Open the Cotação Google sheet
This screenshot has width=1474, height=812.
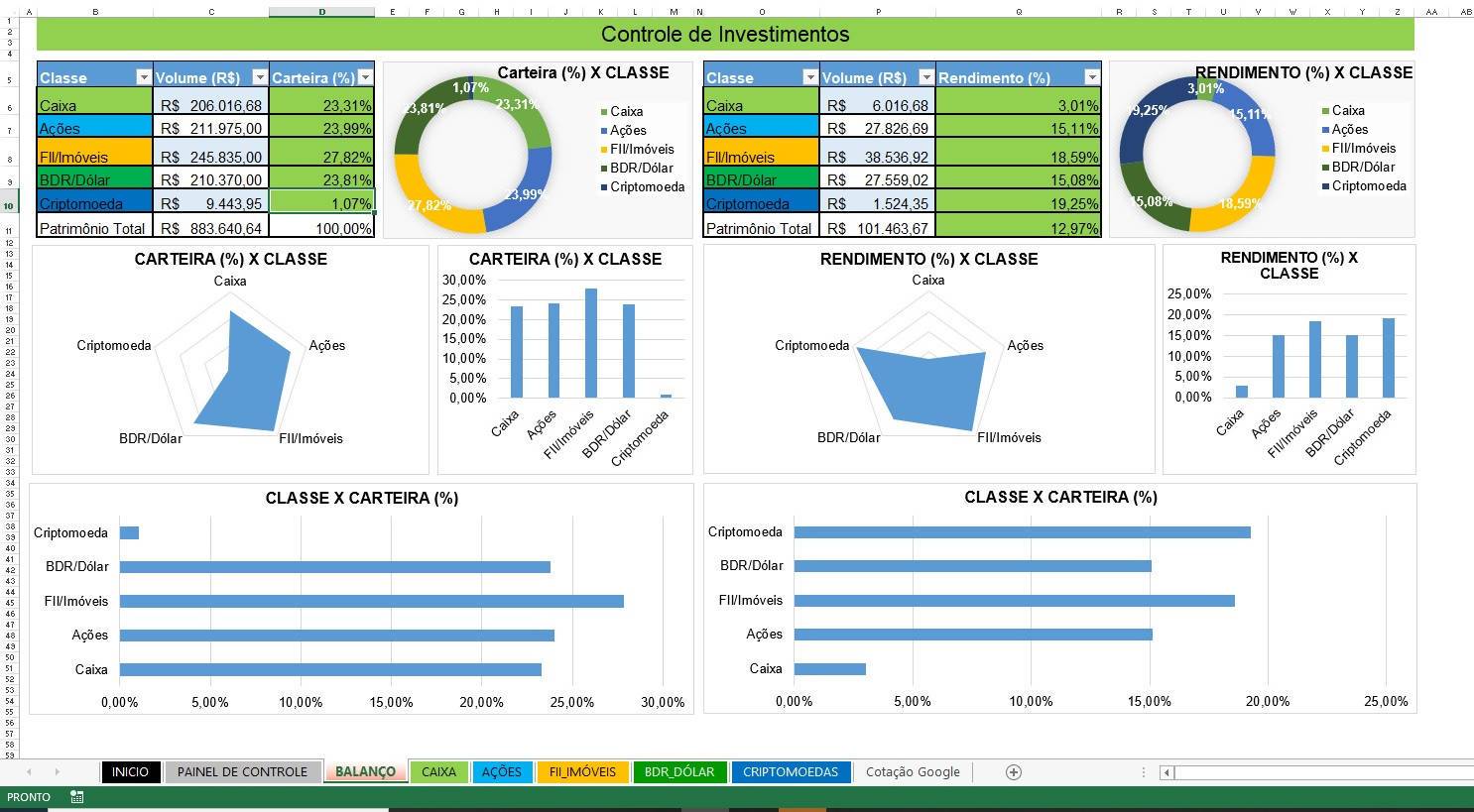point(912,771)
